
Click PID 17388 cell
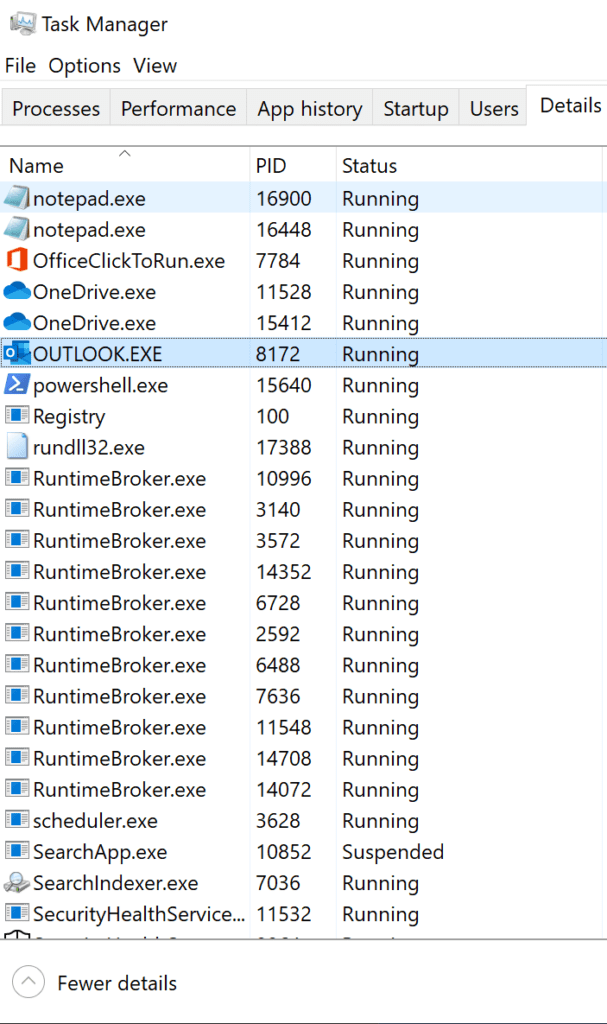point(284,447)
